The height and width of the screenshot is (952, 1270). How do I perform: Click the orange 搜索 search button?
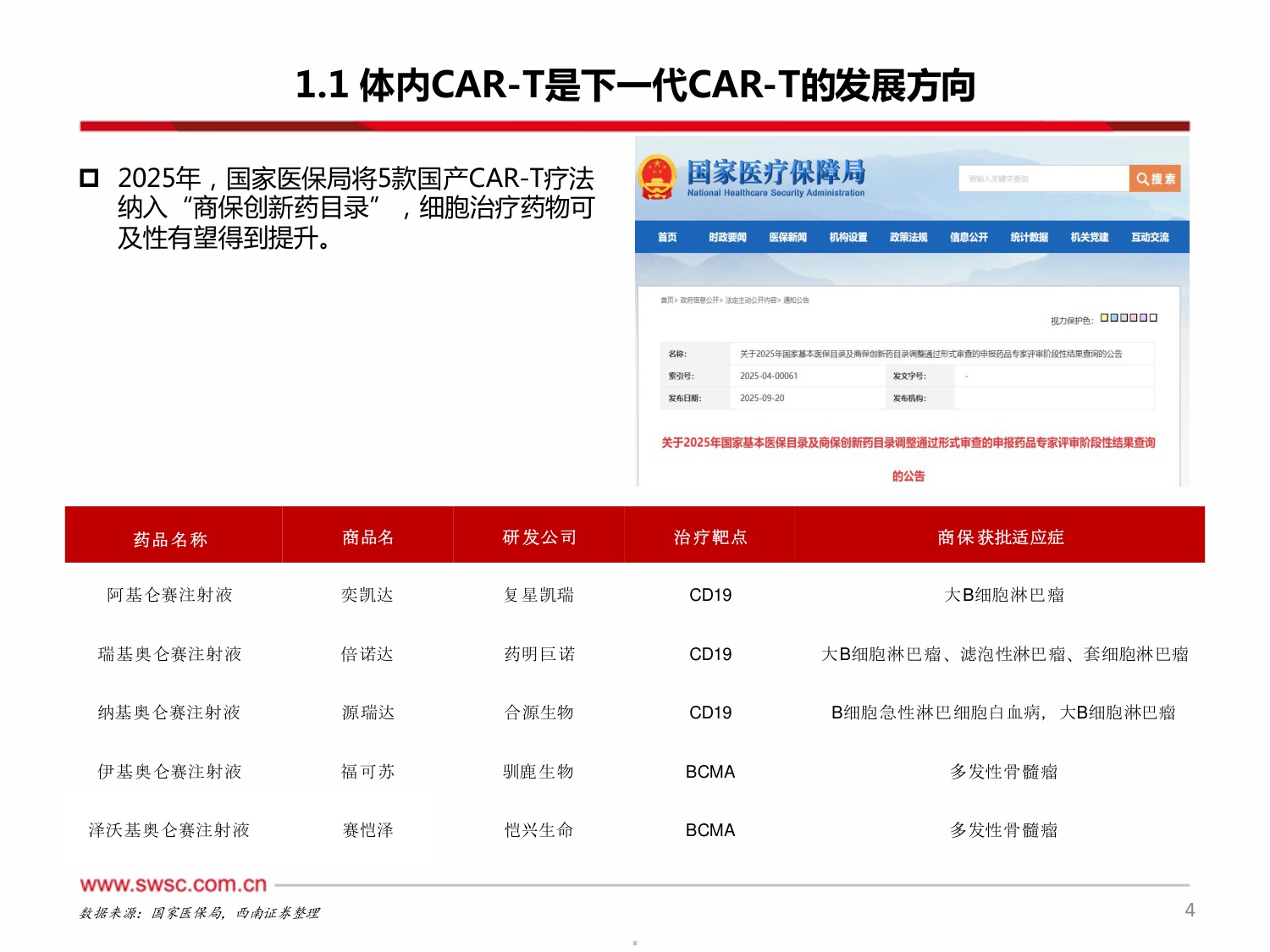point(1155,179)
